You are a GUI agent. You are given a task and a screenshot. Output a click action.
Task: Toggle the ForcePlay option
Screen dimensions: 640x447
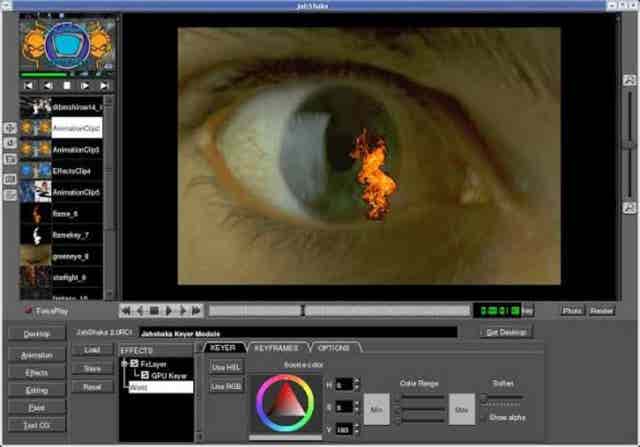(27, 312)
